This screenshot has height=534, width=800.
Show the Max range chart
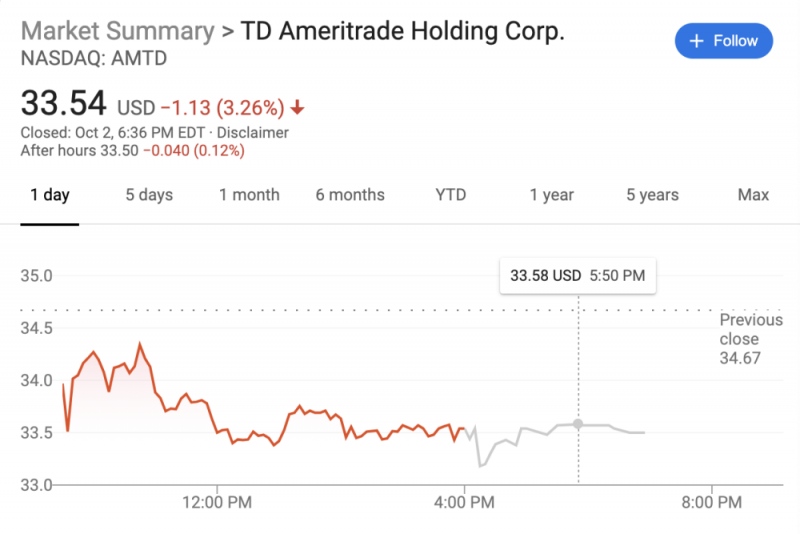753,195
